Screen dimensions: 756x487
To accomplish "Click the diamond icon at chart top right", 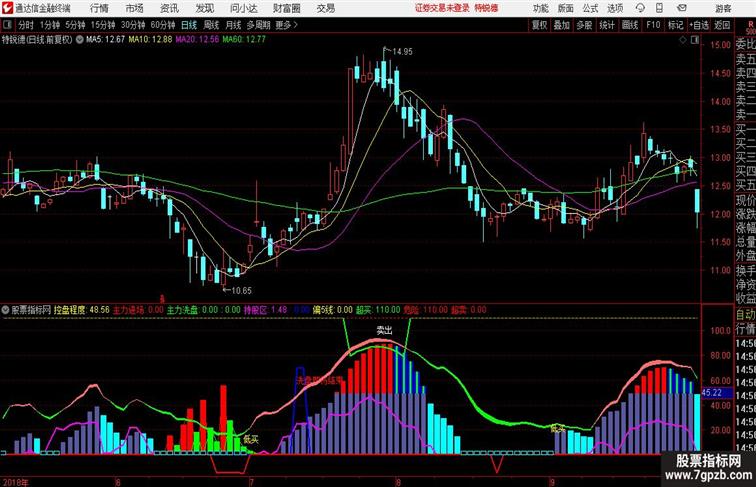I will [683, 41].
